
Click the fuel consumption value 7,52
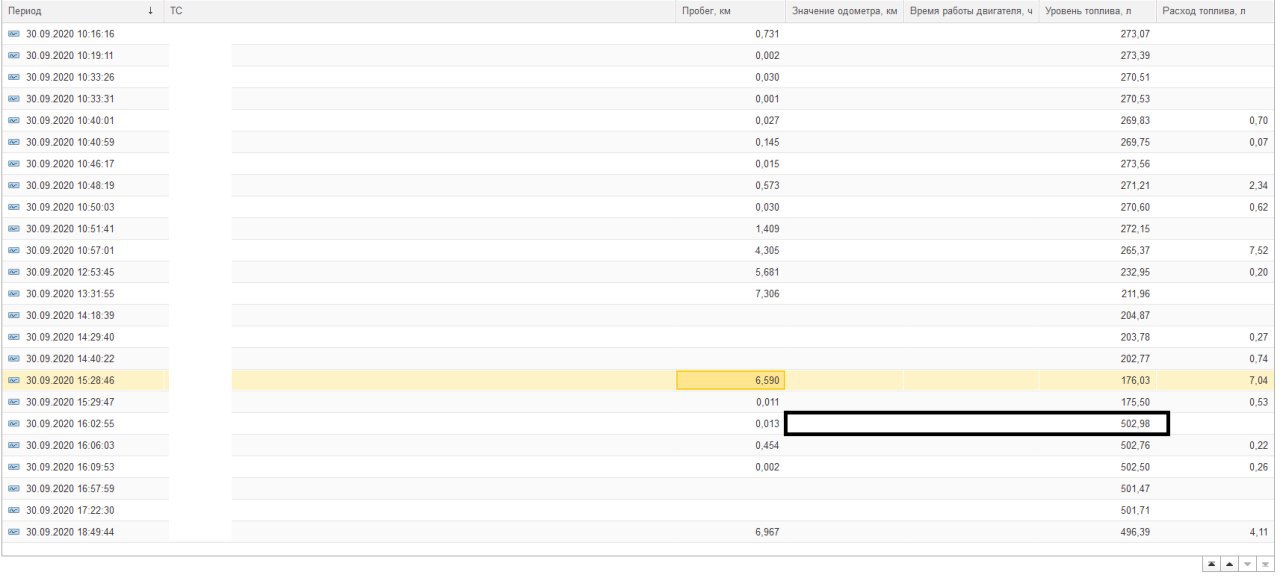pos(1258,250)
